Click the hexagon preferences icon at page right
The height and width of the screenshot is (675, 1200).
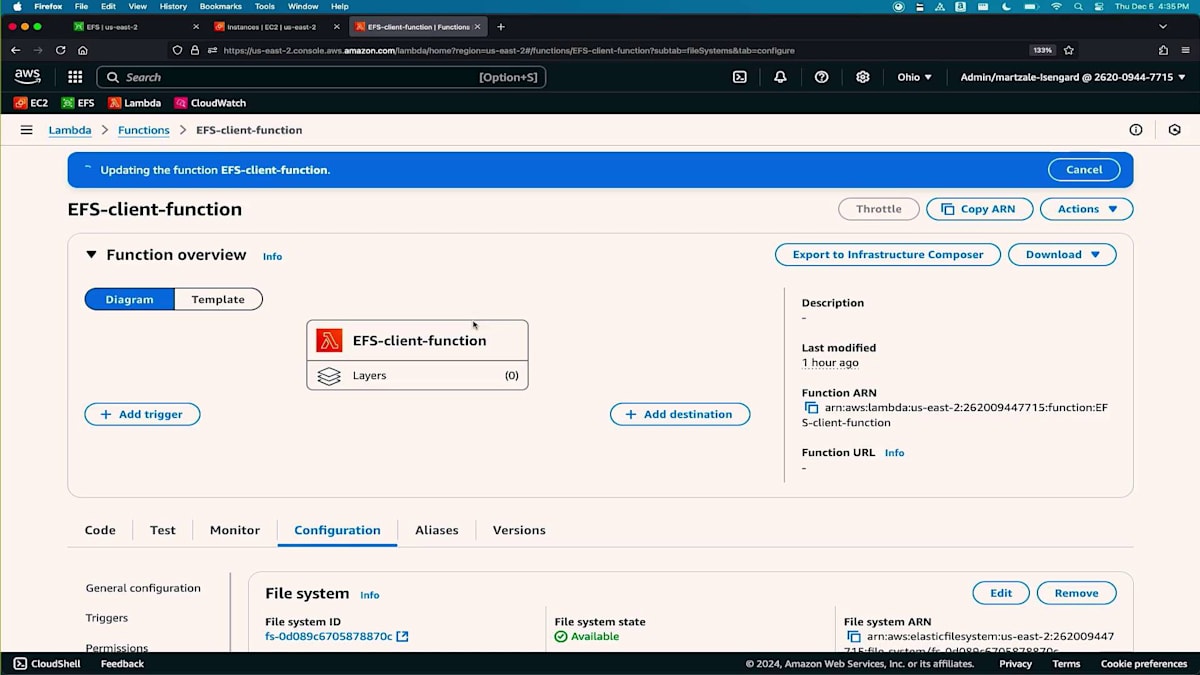(1175, 130)
